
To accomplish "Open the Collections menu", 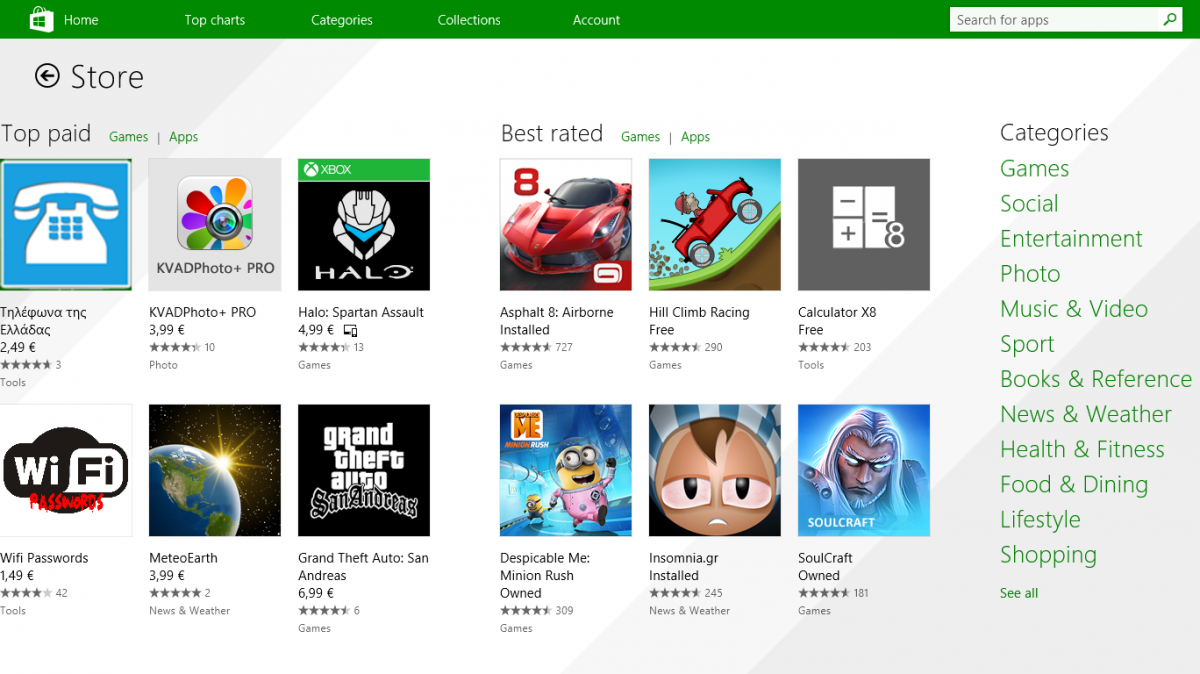I will tap(469, 20).
